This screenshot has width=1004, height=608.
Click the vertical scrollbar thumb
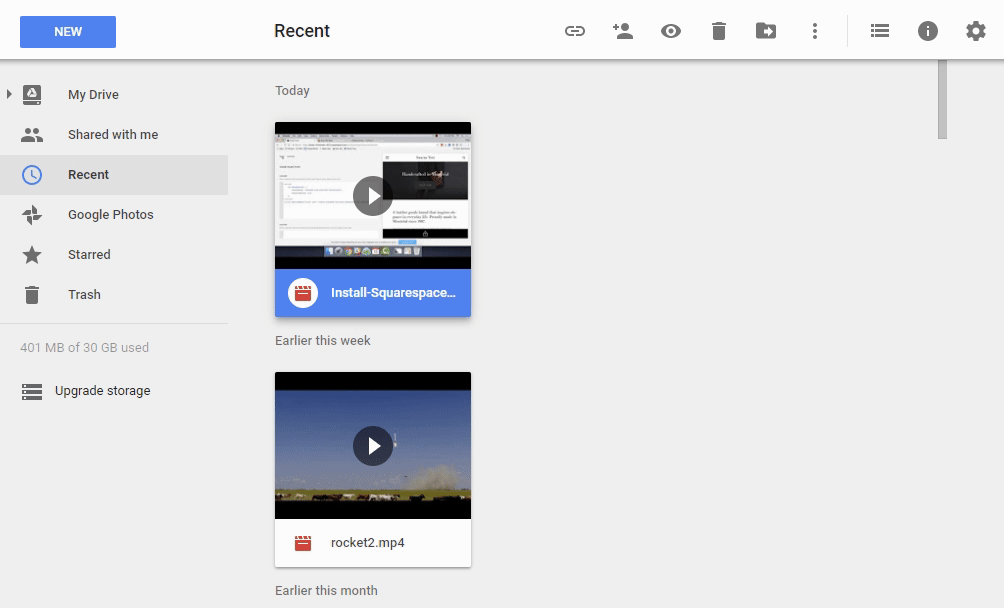[x=942, y=99]
